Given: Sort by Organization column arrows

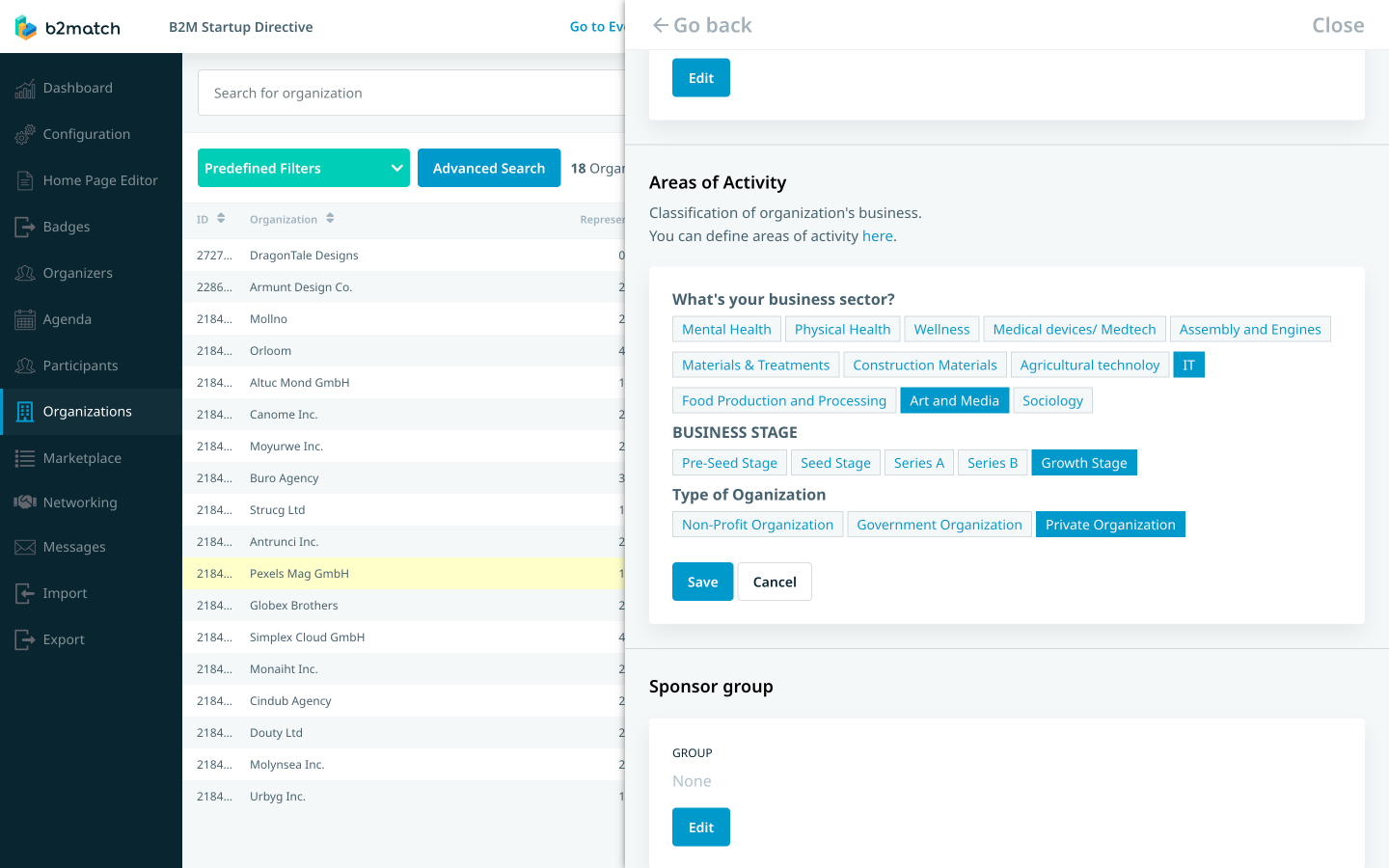Looking at the screenshot, I should click(330, 219).
